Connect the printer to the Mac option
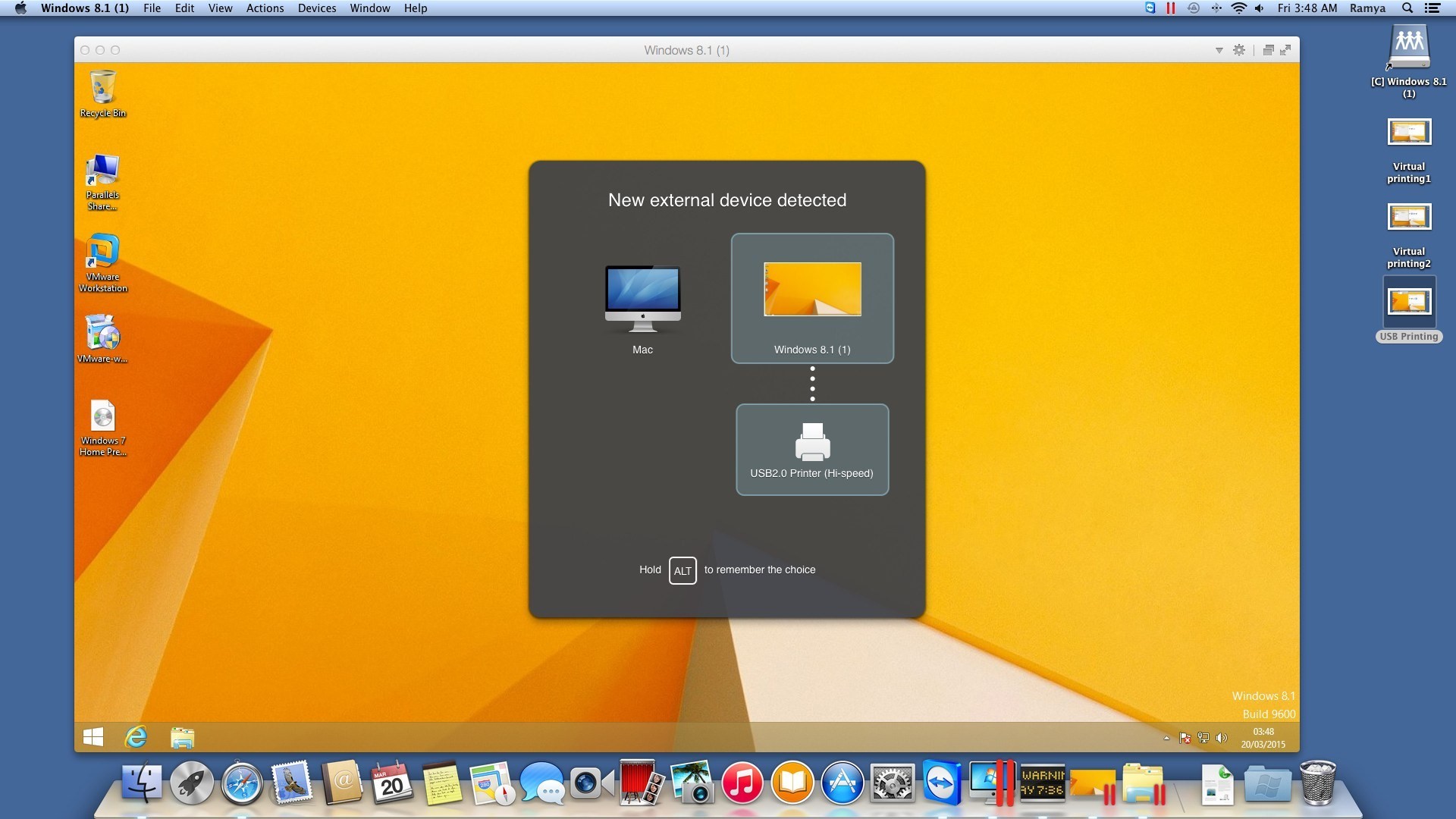Viewport: 1456px width, 819px height. 642,309
